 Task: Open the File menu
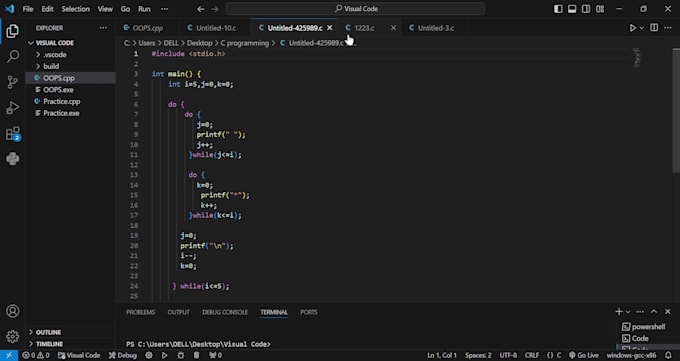(28, 9)
